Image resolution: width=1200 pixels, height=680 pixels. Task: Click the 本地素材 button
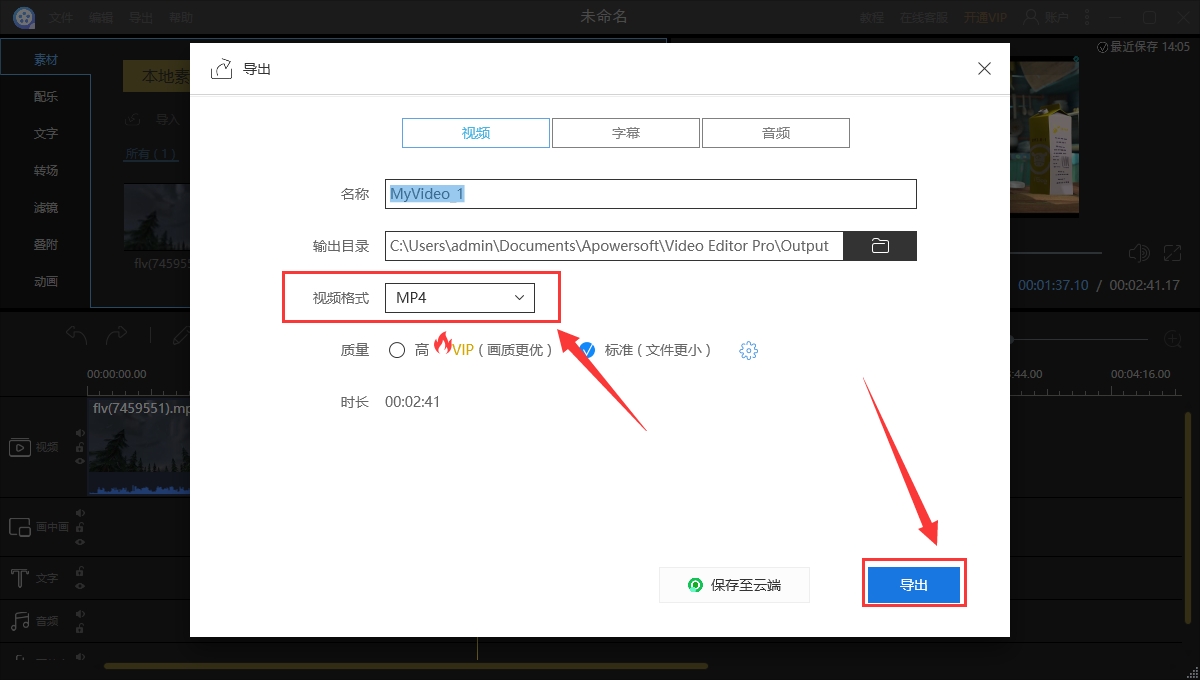[157, 76]
